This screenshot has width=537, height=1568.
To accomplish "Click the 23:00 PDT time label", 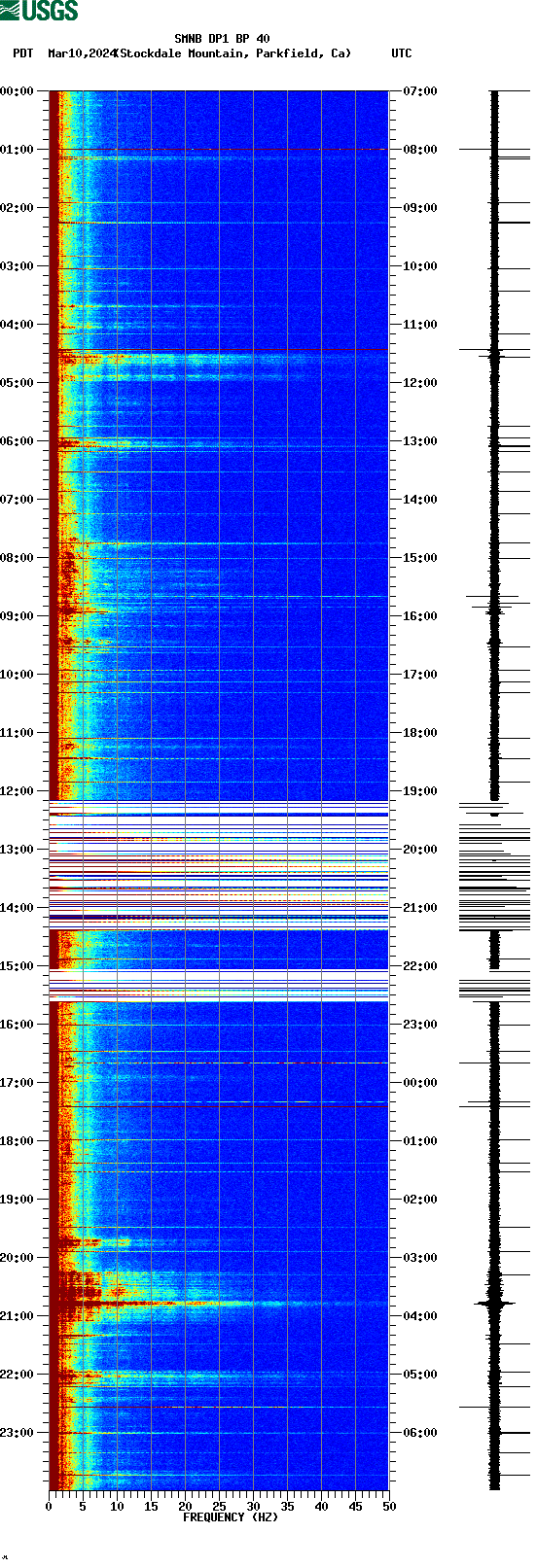I will point(17,1433).
